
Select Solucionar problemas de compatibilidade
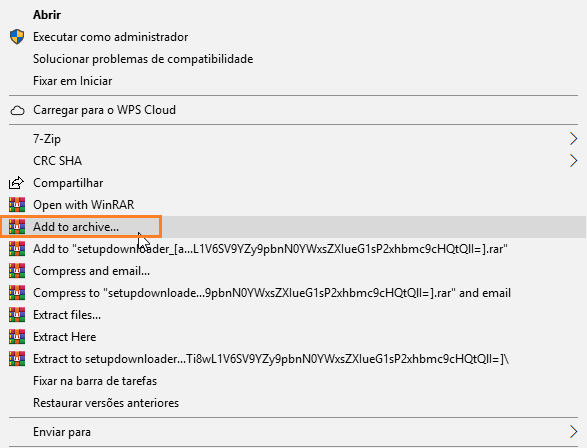pyautogui.click(x=143, y=59)
